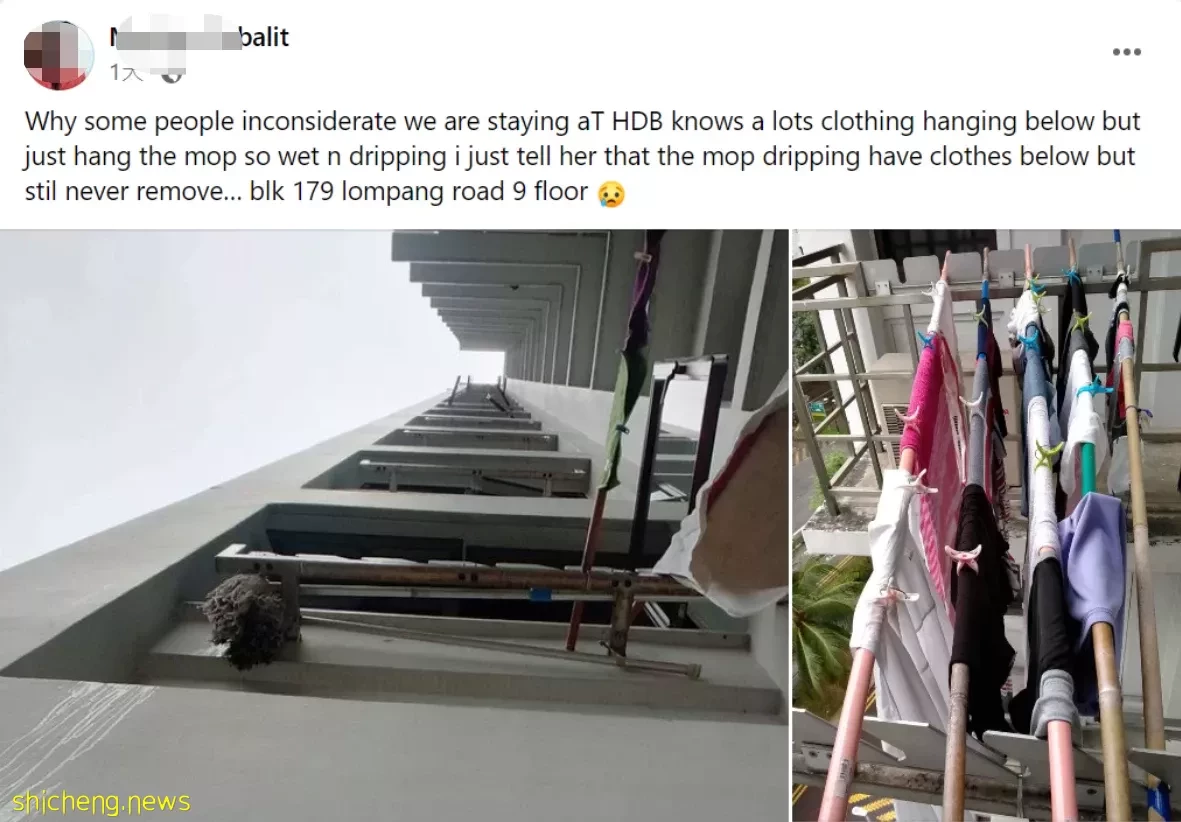Viewport: 1181px width, 822px height.
Task: Open the poster's blurred profile avatar
Action: (59, 55)
